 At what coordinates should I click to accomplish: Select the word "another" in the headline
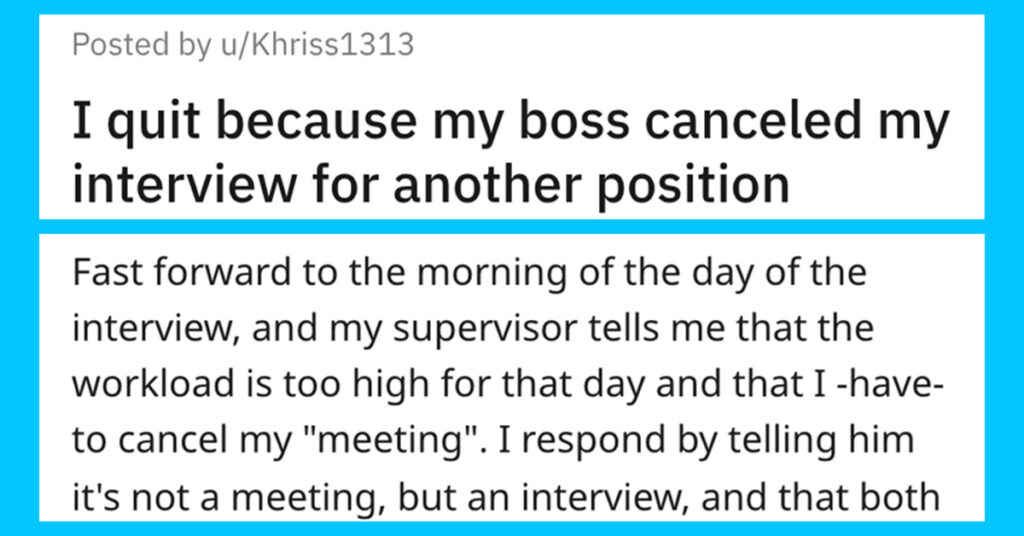(488, 184)
